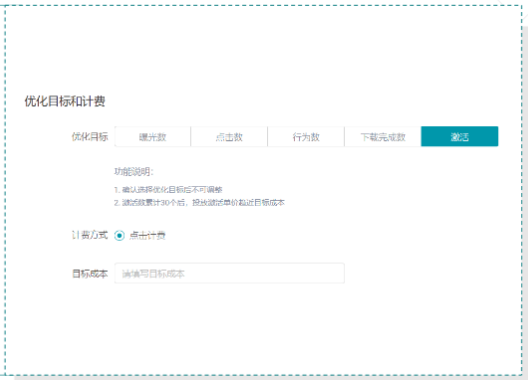This screenshot has width=528, height=380.
Task: Pick the 下载完成数 option
Action: 383,136
